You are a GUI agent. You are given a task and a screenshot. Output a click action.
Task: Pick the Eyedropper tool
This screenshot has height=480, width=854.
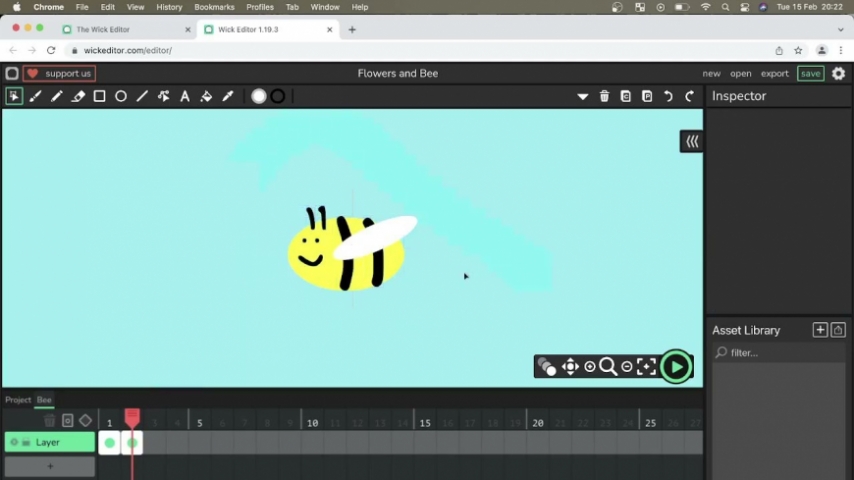point(228,97)
